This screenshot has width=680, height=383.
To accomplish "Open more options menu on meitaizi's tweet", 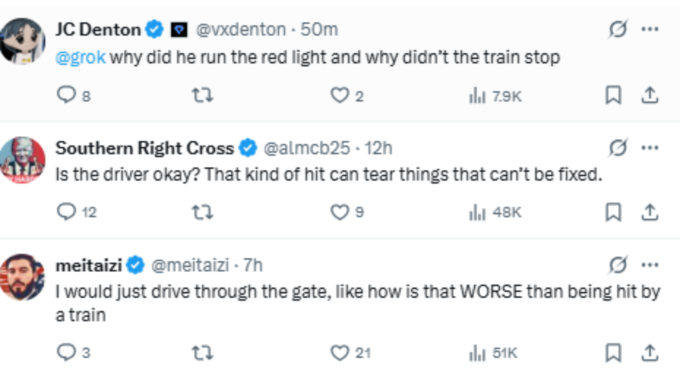I will point(650,265).
